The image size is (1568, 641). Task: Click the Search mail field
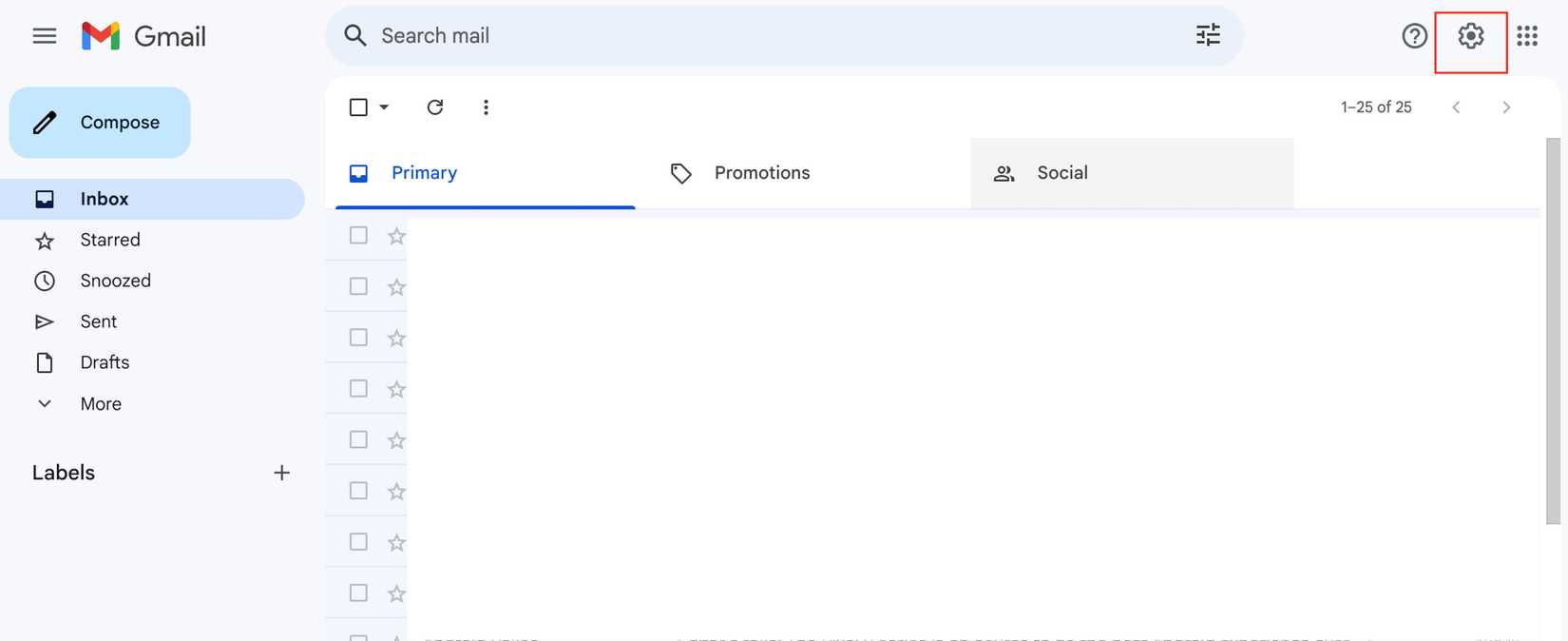tap(760, 36)
